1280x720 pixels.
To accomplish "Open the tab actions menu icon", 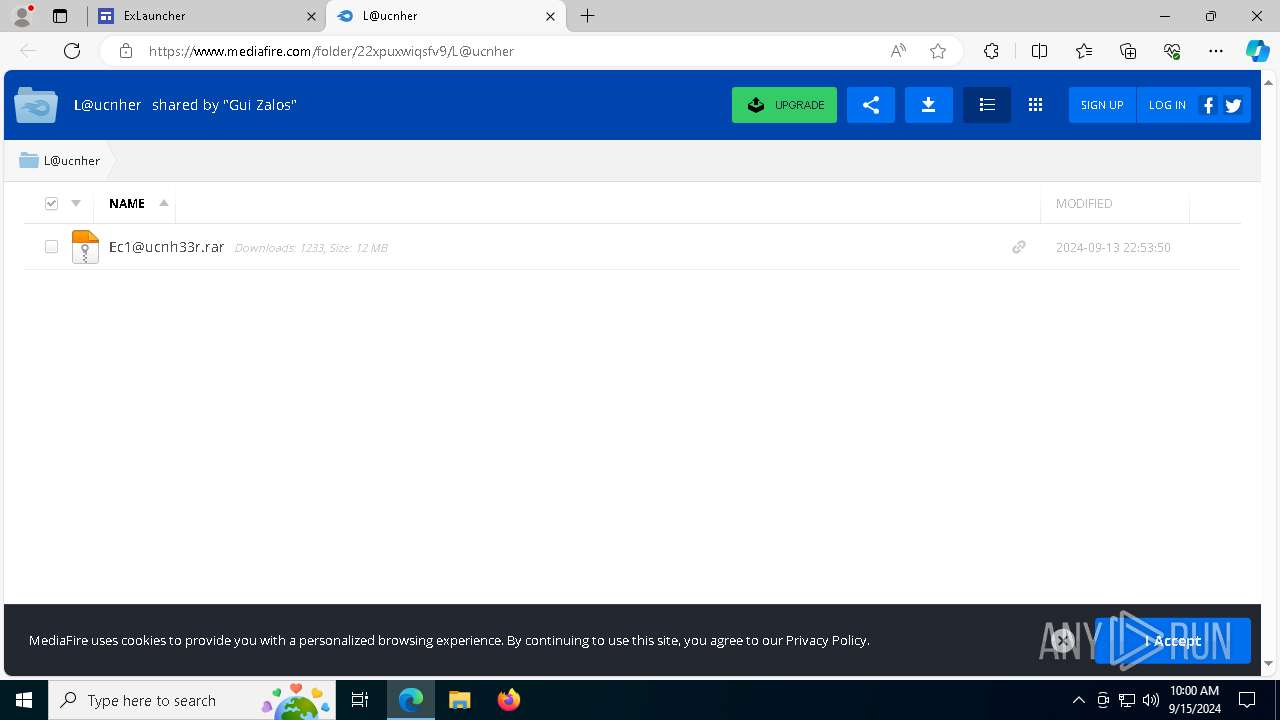I will click(x=60, y=16).
